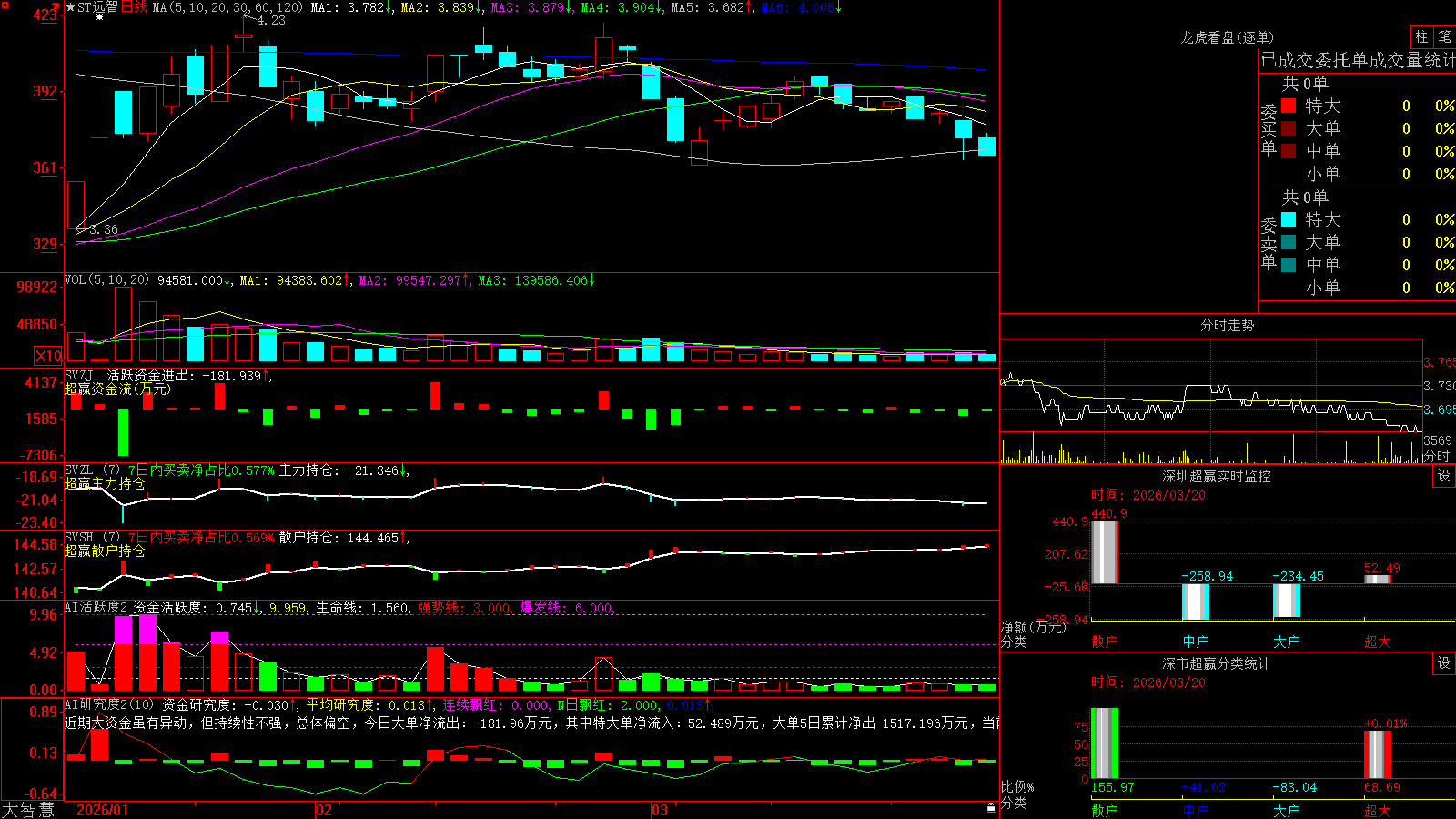Click the teal 中单 sell-order swatch

coord(1289,265)
